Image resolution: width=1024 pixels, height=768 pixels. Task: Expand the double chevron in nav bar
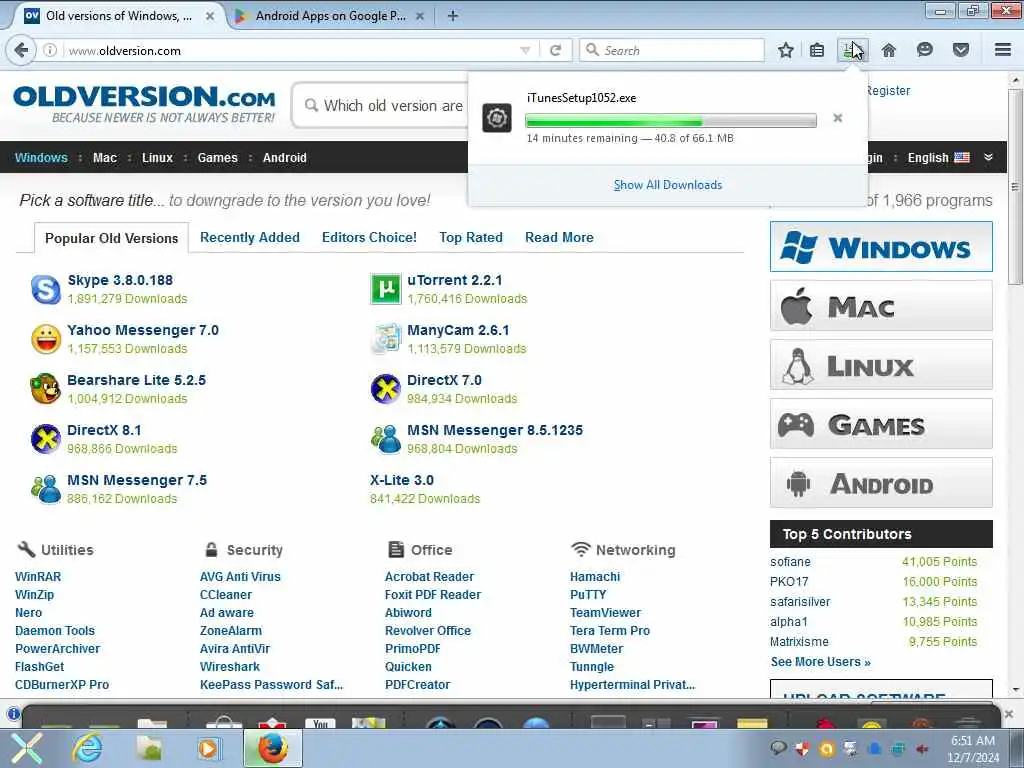click(988, 157)
